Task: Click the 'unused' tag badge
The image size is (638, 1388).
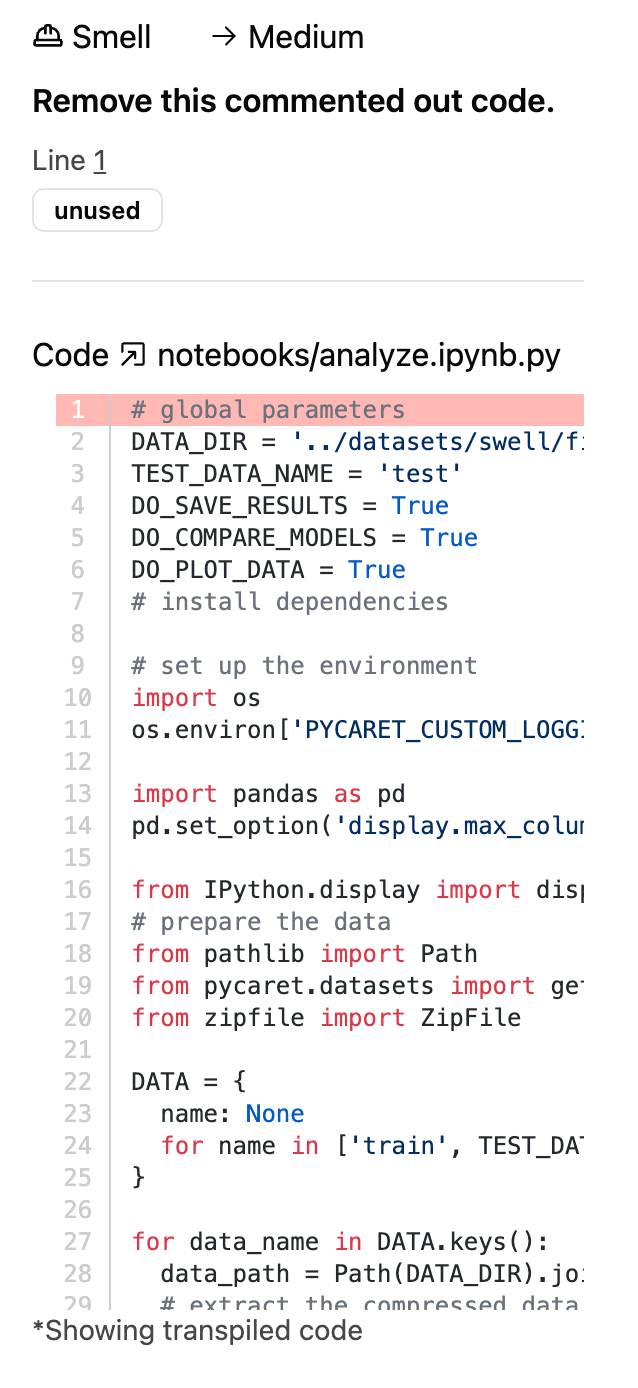Action: (97, 211)
